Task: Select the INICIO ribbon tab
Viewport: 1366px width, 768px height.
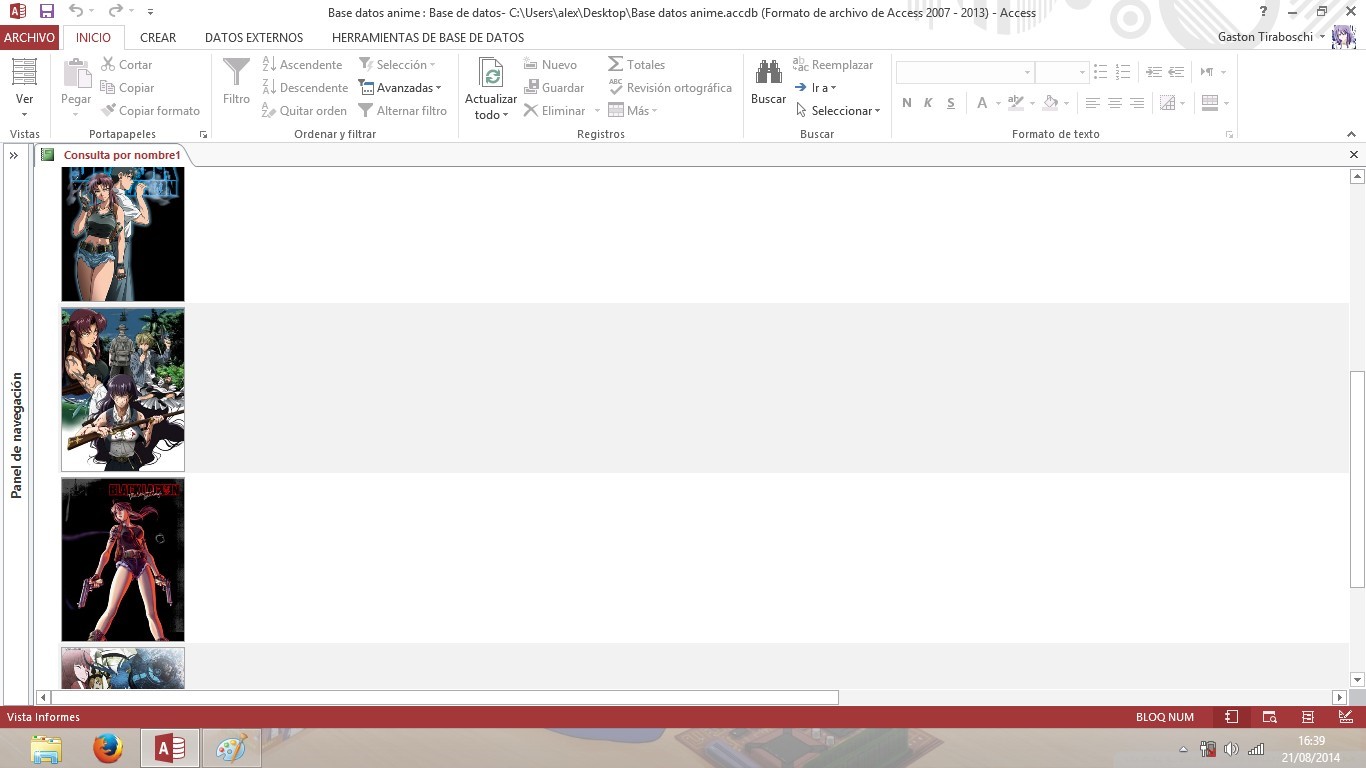Action: click(94, 37)
